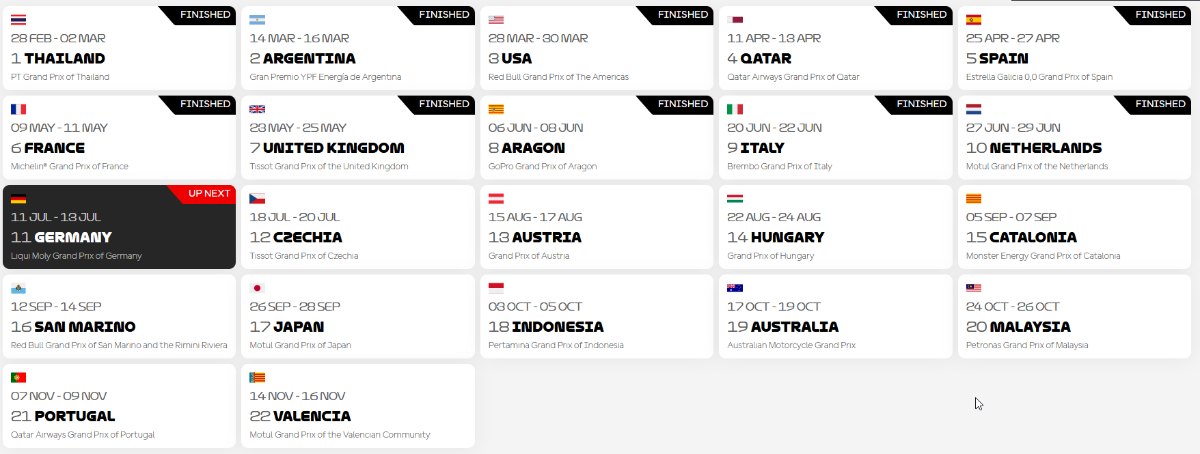Open the 22 Valencia race card
1200x454 pixels.
coord(358,405)
